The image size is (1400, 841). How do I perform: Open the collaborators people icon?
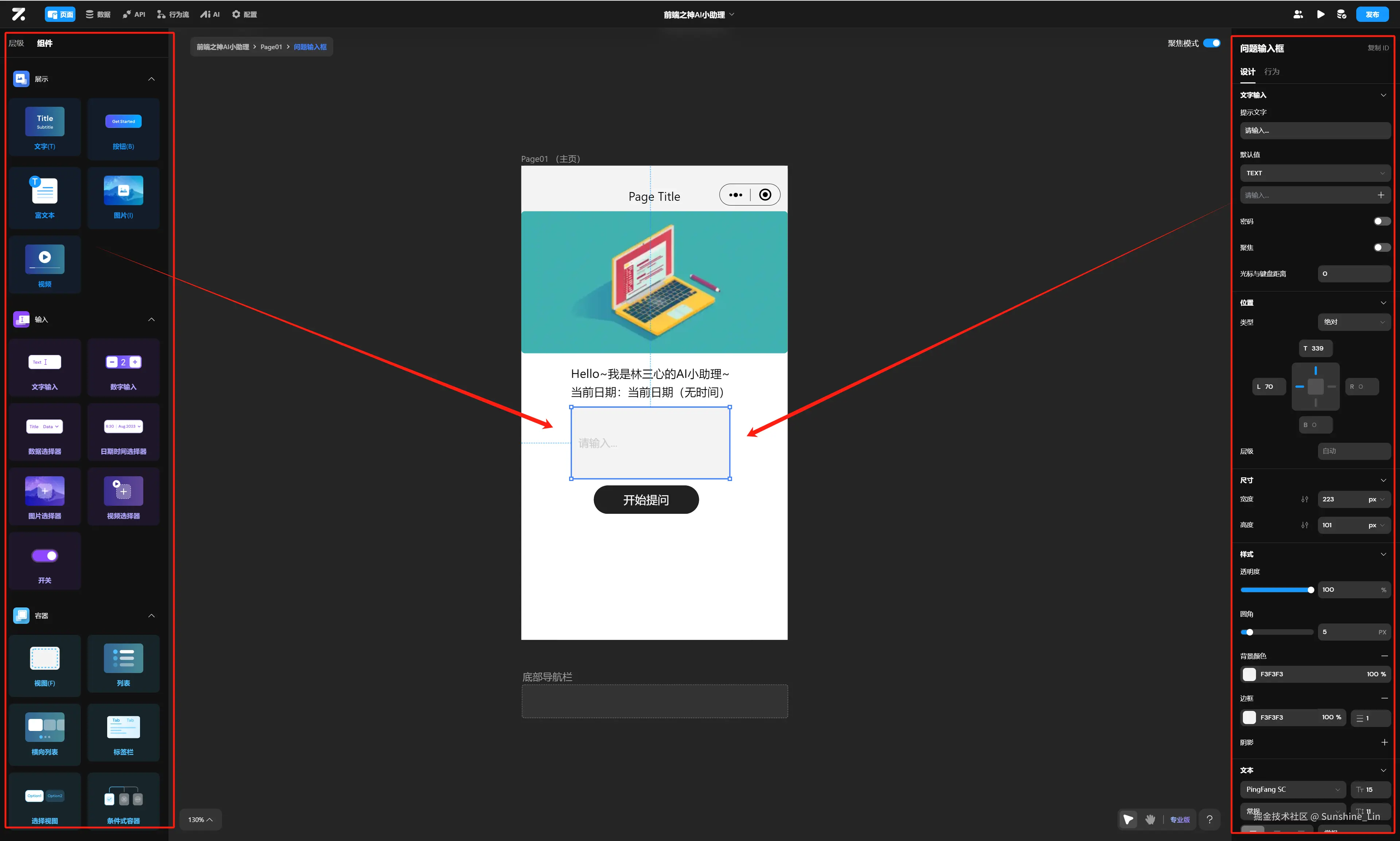point(1298,14)
